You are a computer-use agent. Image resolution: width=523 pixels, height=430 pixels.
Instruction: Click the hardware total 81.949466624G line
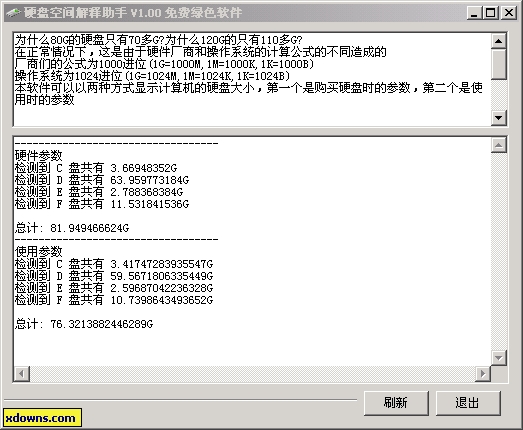[x=72, y=228]
